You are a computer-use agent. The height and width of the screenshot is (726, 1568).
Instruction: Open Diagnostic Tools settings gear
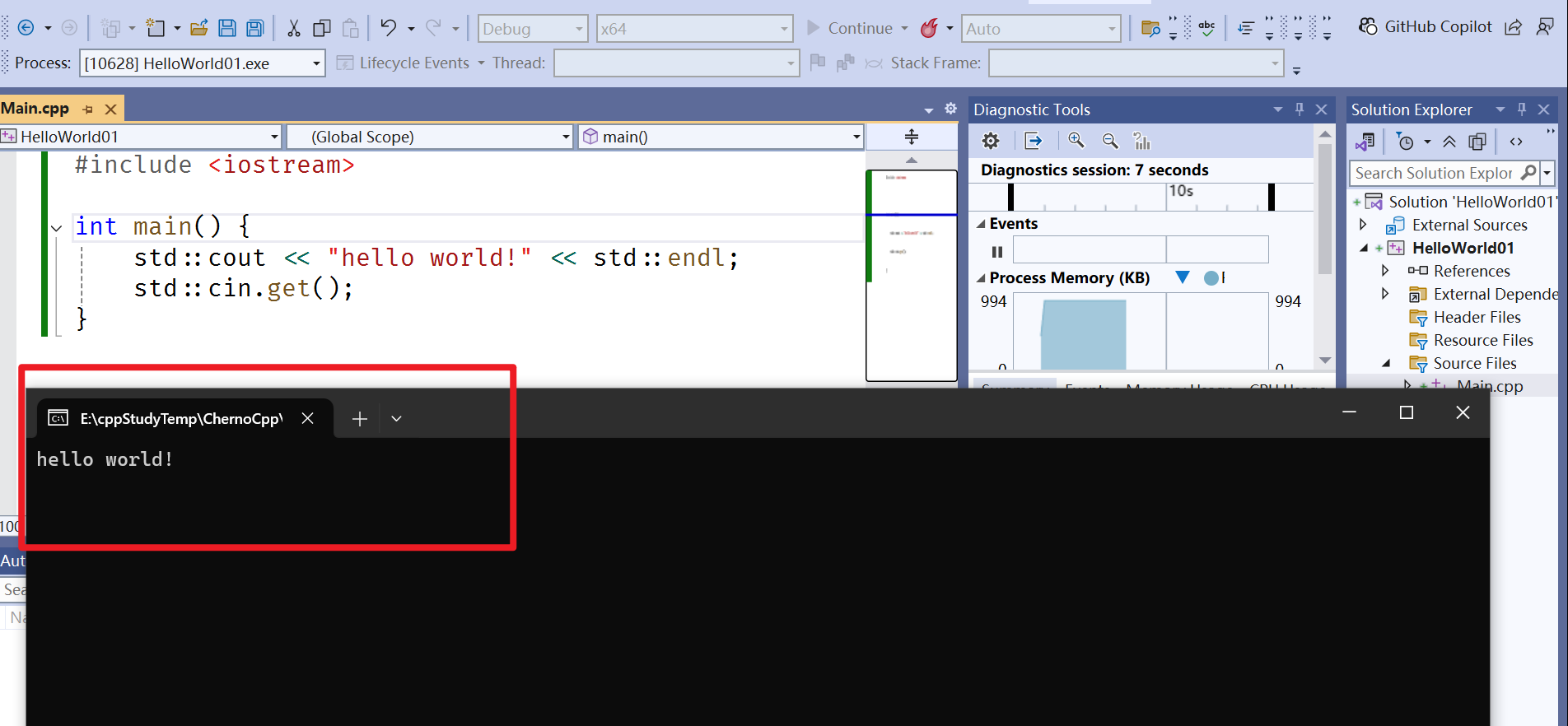[991, 141]
